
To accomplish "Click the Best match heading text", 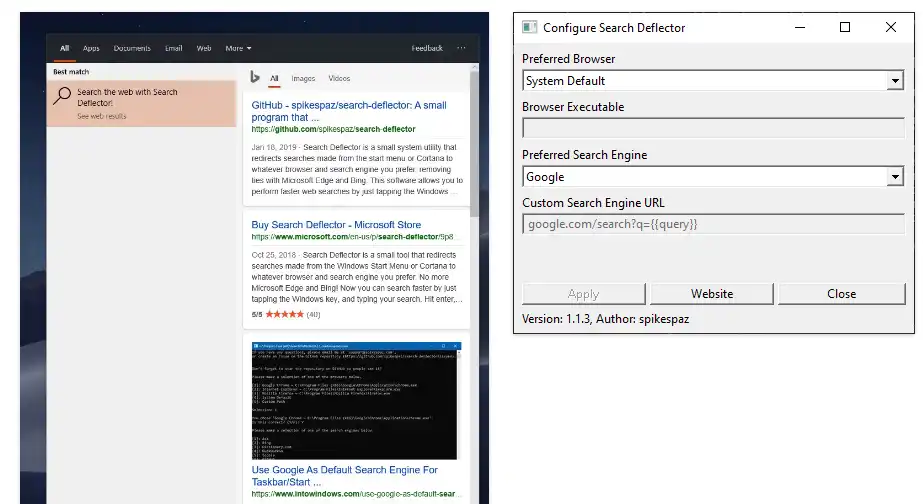I will coord(71,72).
